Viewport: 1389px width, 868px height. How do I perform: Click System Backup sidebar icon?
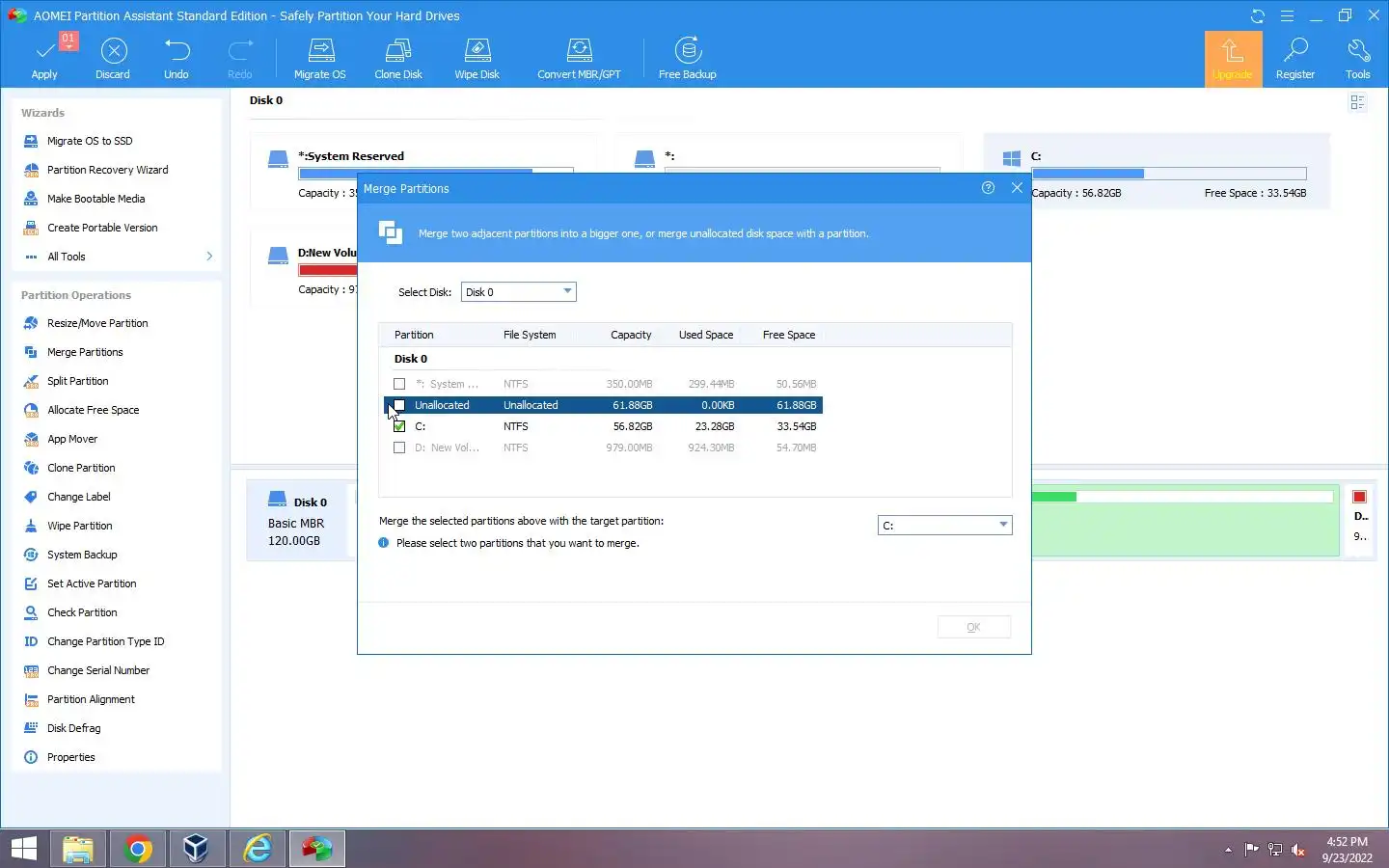point(31,555)
